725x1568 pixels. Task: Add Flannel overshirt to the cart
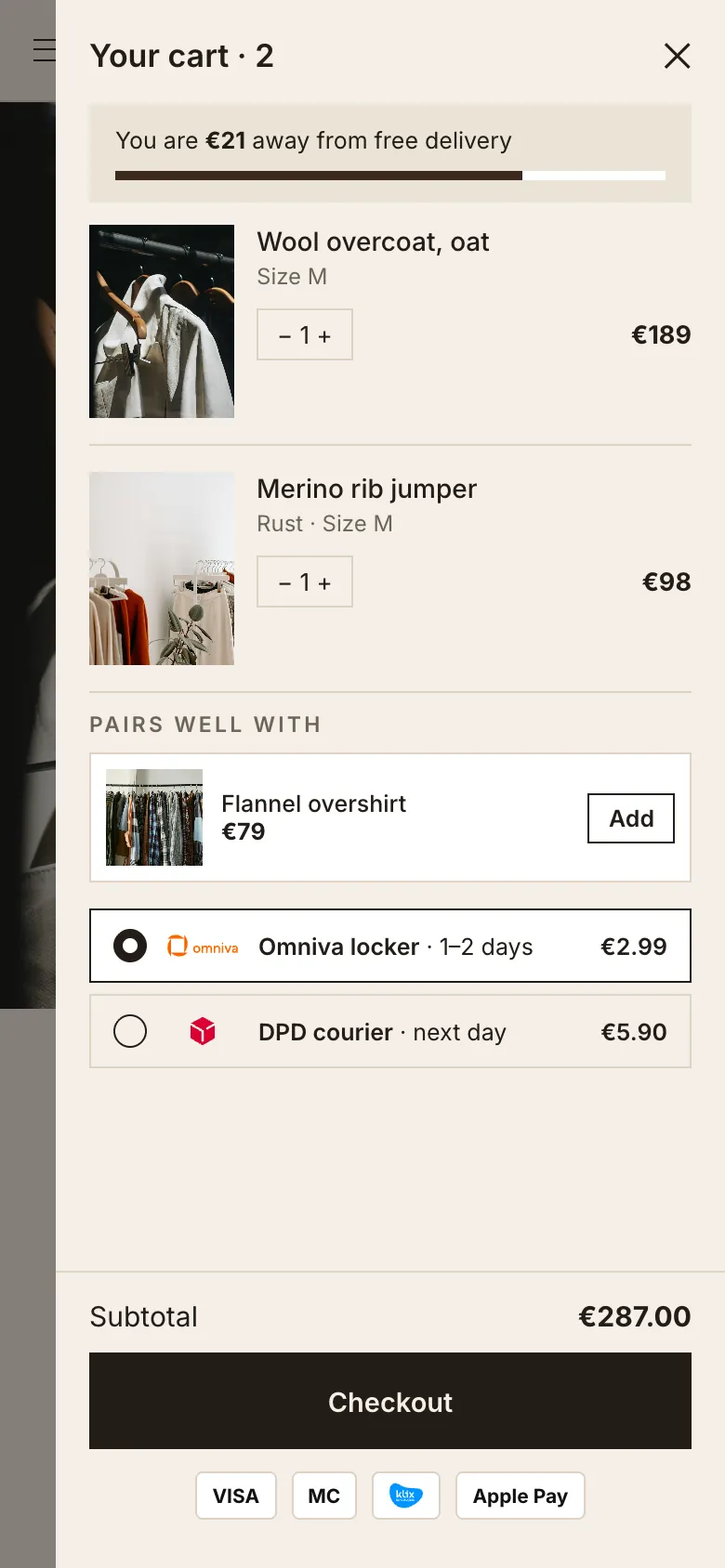(631, 818)
